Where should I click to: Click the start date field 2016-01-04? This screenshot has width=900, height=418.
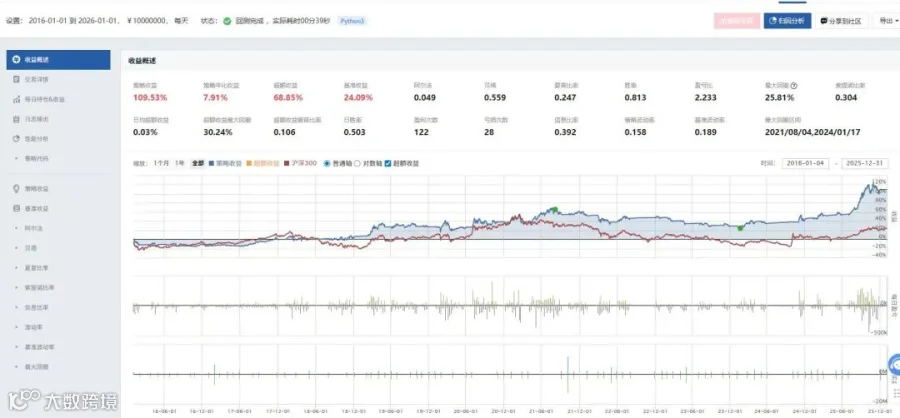[805, 164]
